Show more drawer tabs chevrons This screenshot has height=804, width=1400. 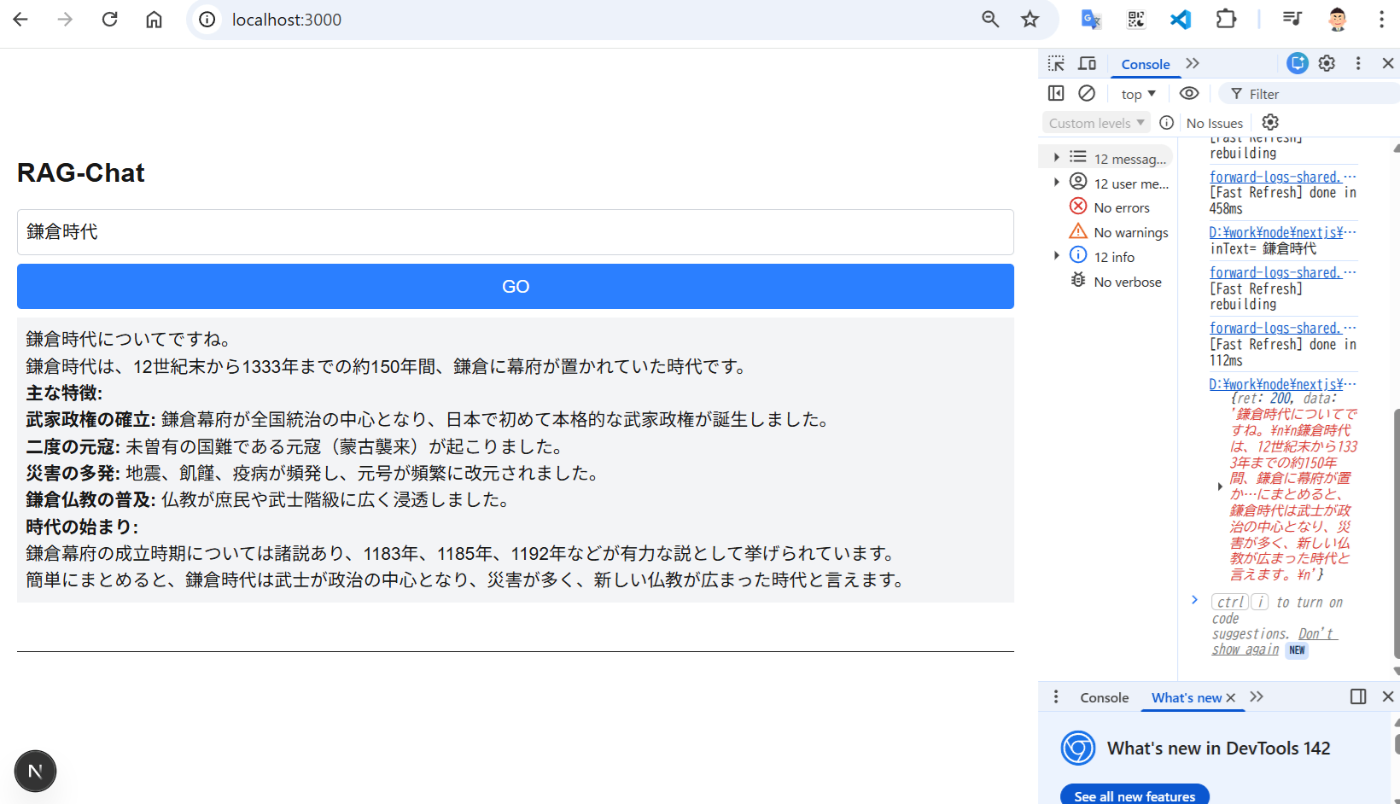1257,697
